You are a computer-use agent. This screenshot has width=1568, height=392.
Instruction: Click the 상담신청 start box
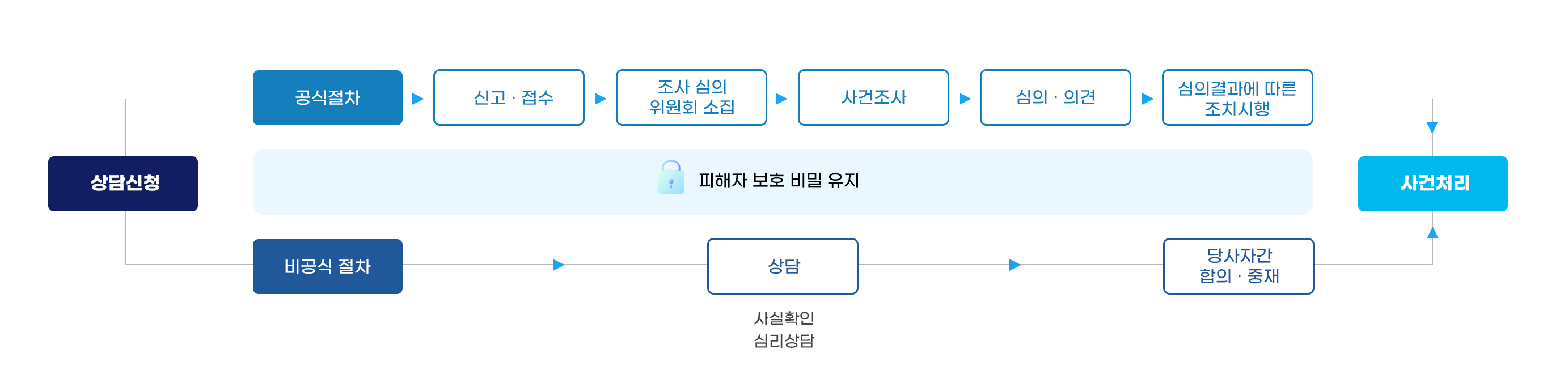(x=123, y=184)
